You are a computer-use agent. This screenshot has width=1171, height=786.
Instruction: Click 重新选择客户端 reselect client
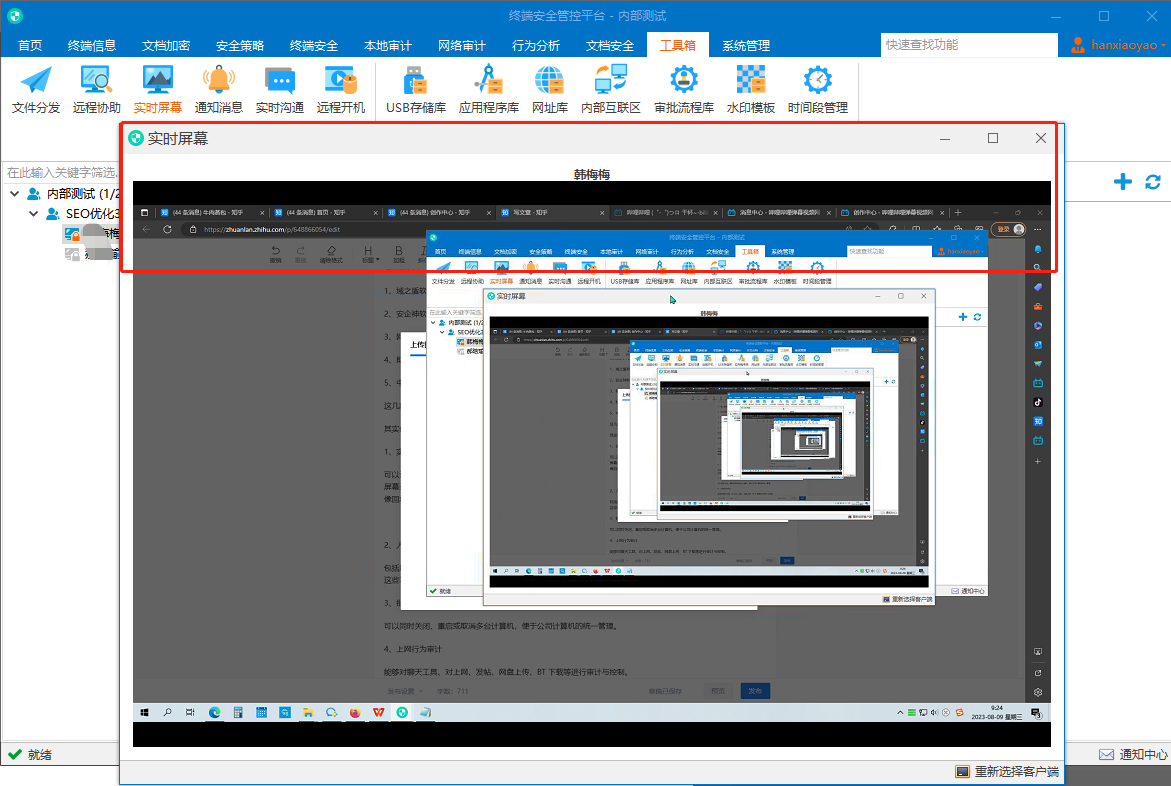(1007, 772)
